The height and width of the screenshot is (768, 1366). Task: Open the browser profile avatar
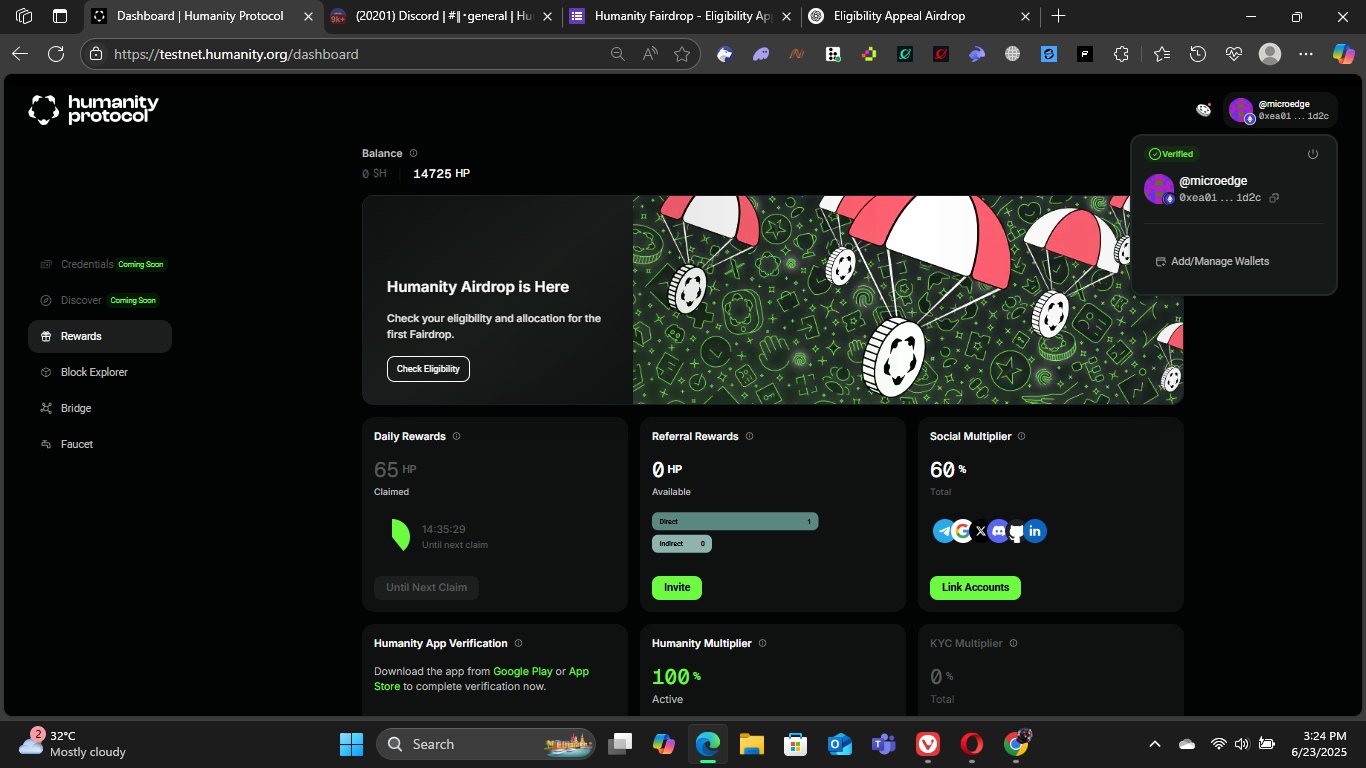click(x=1270, y=54)
